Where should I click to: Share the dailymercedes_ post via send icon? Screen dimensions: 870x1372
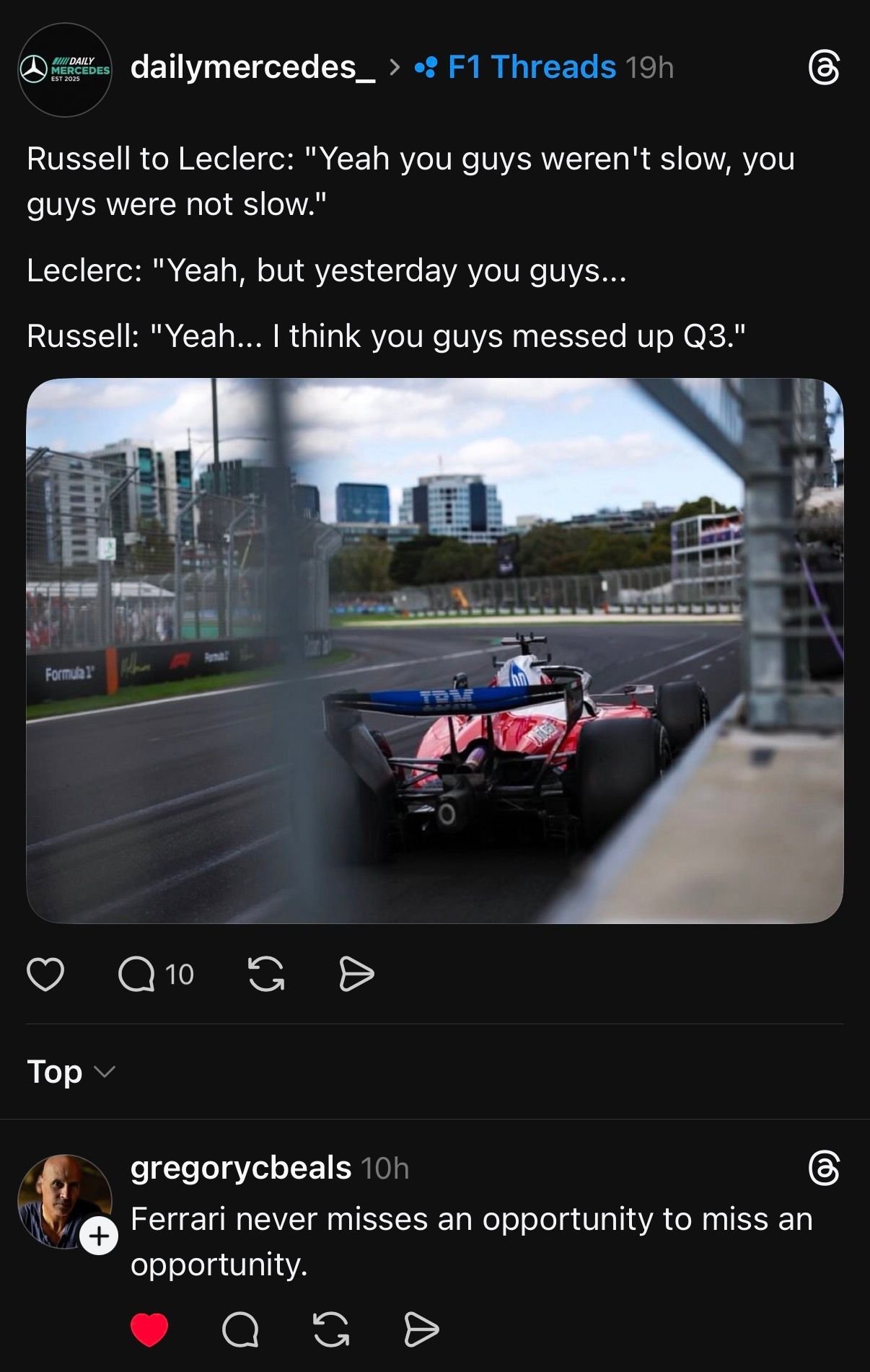356,975
